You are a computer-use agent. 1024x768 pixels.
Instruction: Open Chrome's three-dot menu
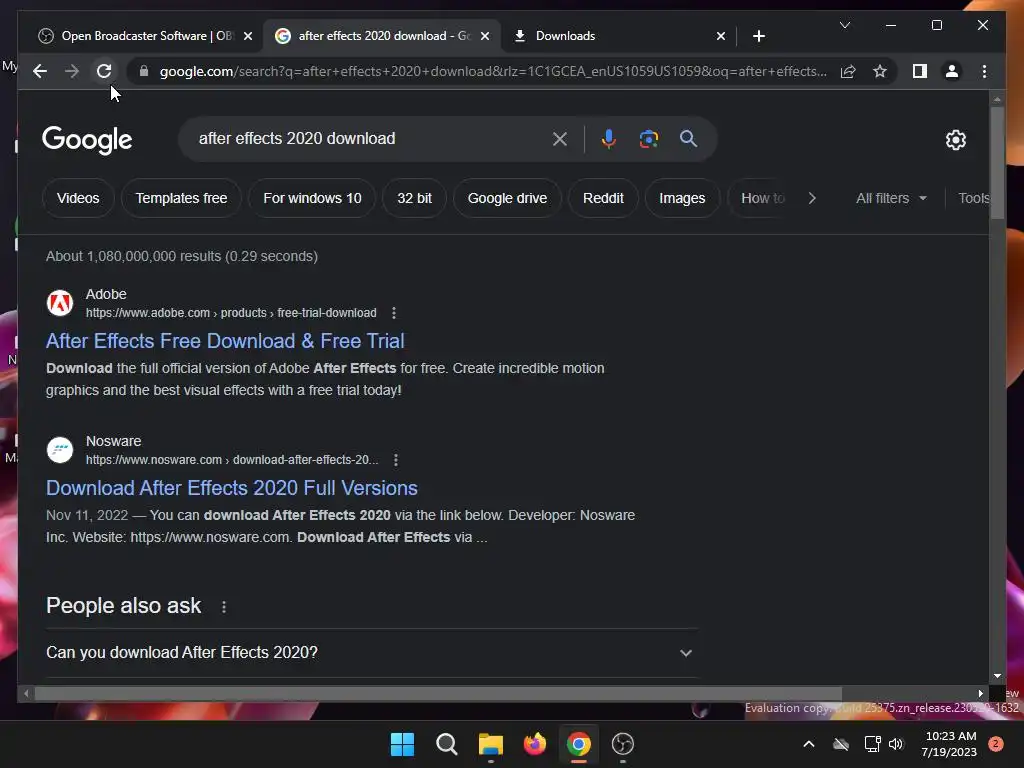click(x=984, y=71)
